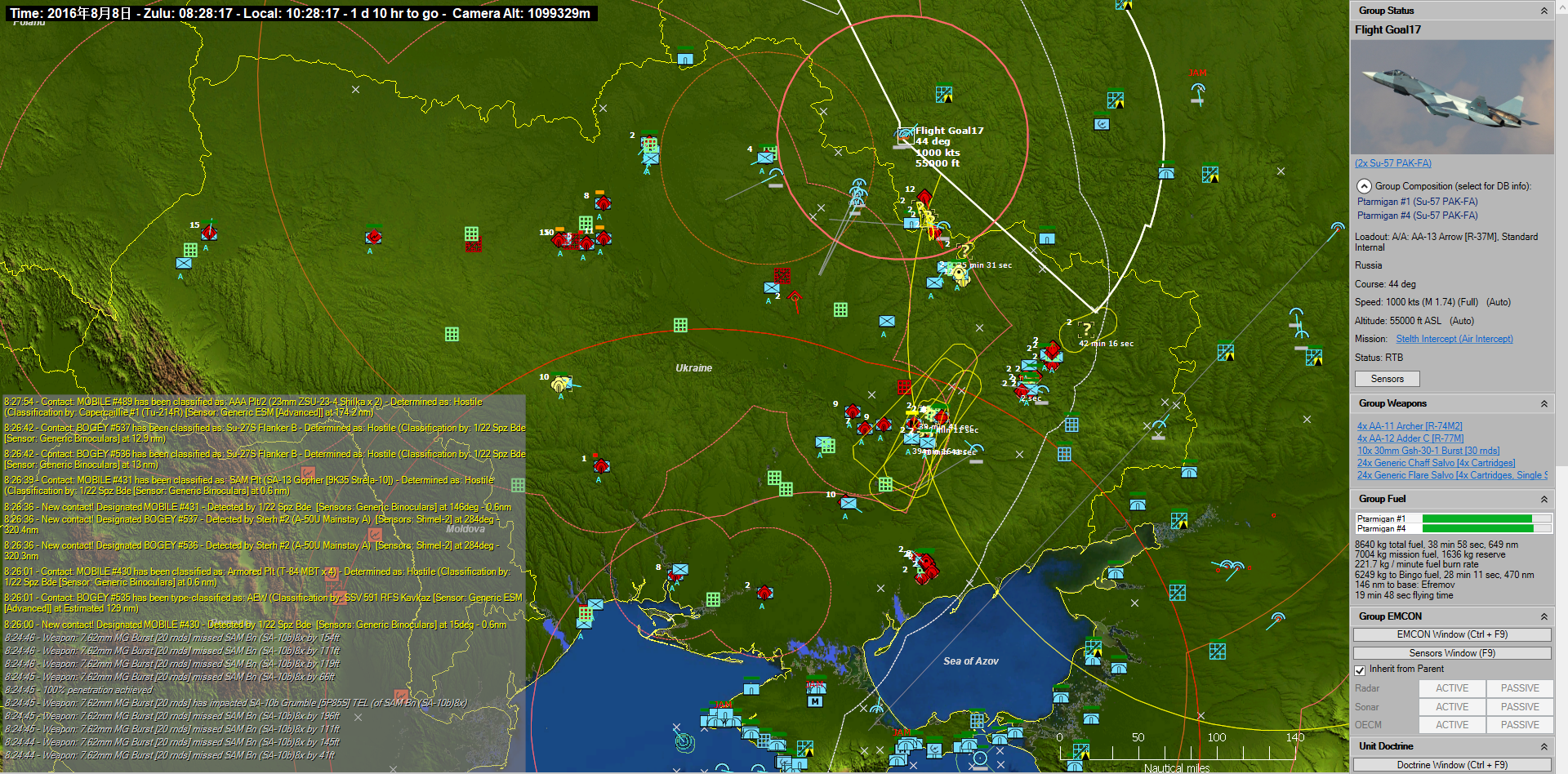Click the 8:26:01 BOGEY #535 log message
1568x774 pixels.
[263, 603]
